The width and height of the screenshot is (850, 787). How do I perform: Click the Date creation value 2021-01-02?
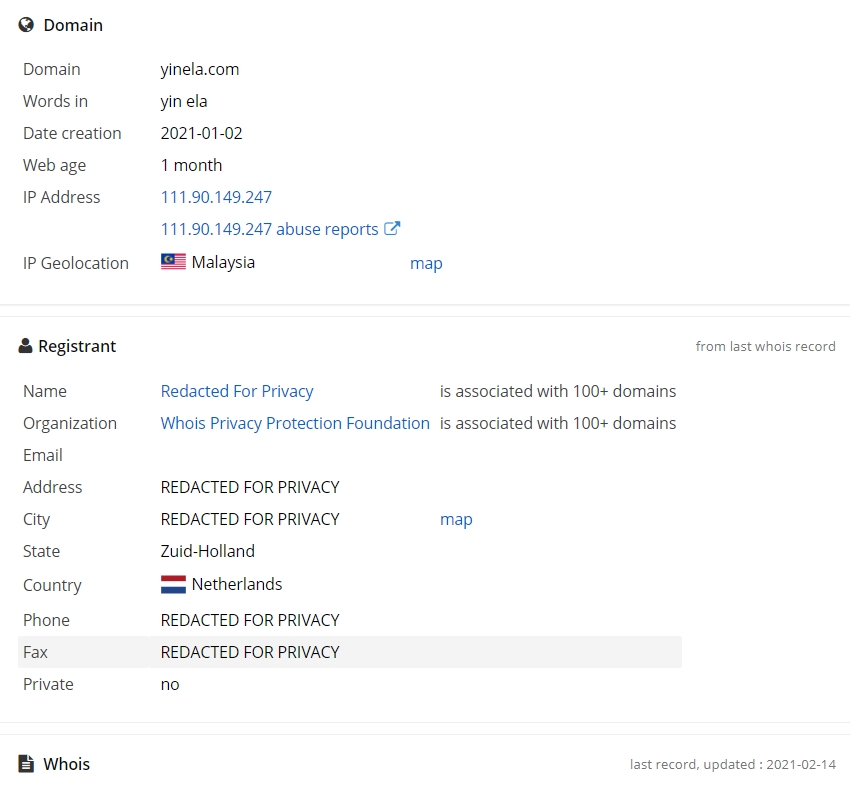(x=202, y=133)
